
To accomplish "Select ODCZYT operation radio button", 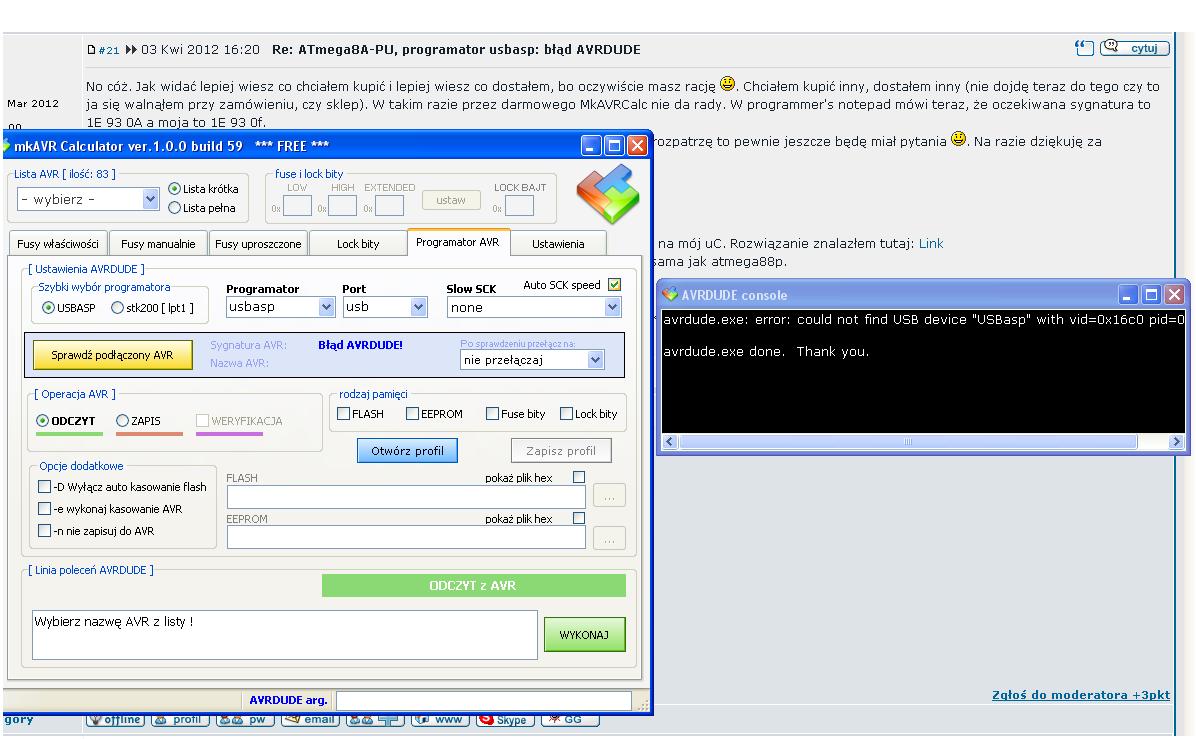I will pyautogui.click(x=43, y=420).
